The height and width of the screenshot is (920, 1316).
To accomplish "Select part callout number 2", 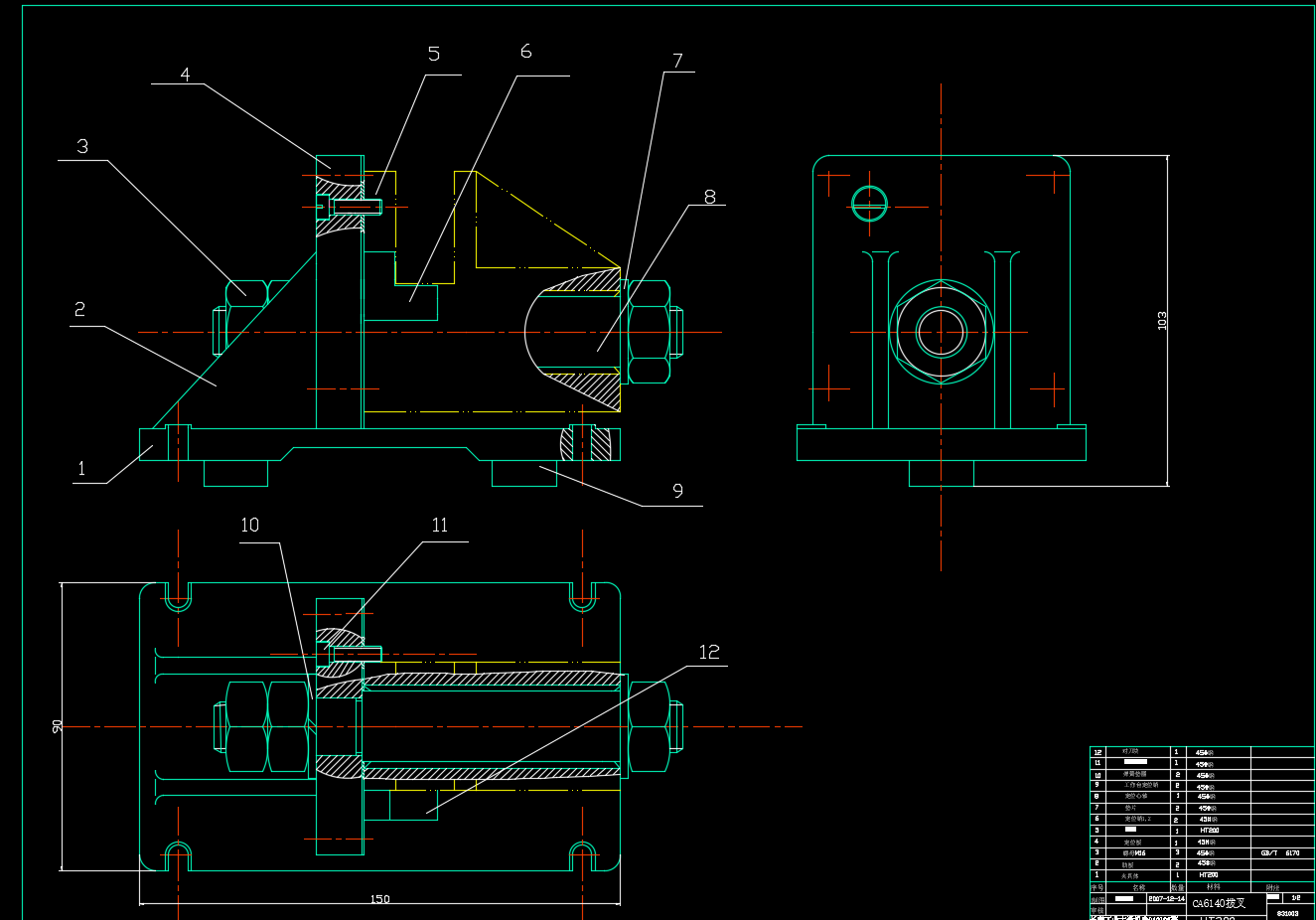I will click(79, 310).
